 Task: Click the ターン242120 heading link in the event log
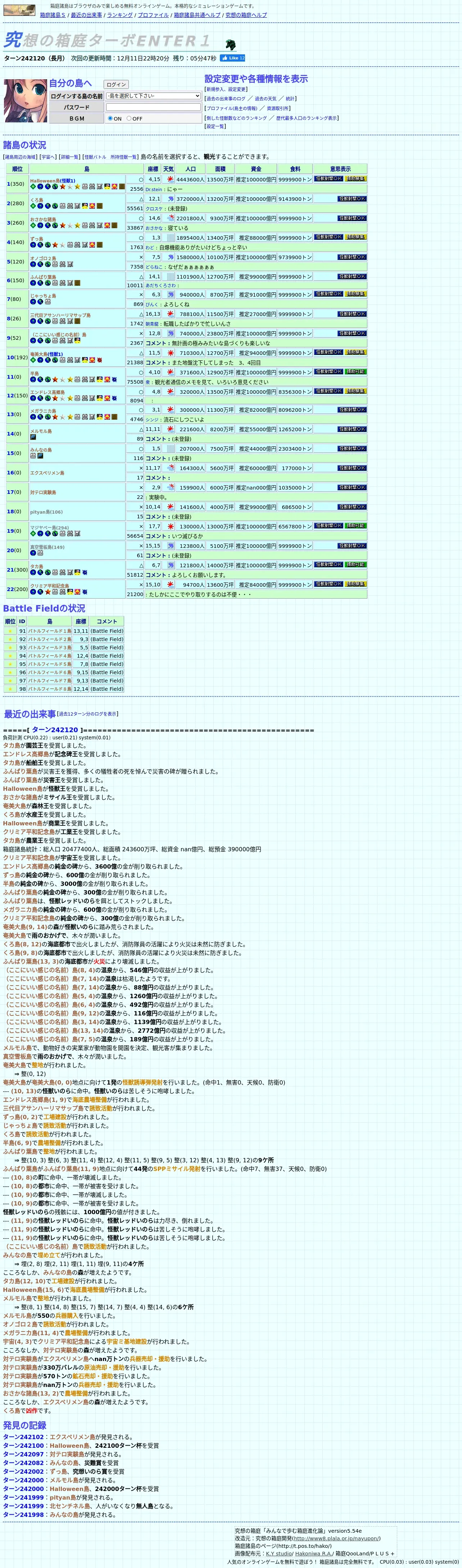click(x=55, y=730)
